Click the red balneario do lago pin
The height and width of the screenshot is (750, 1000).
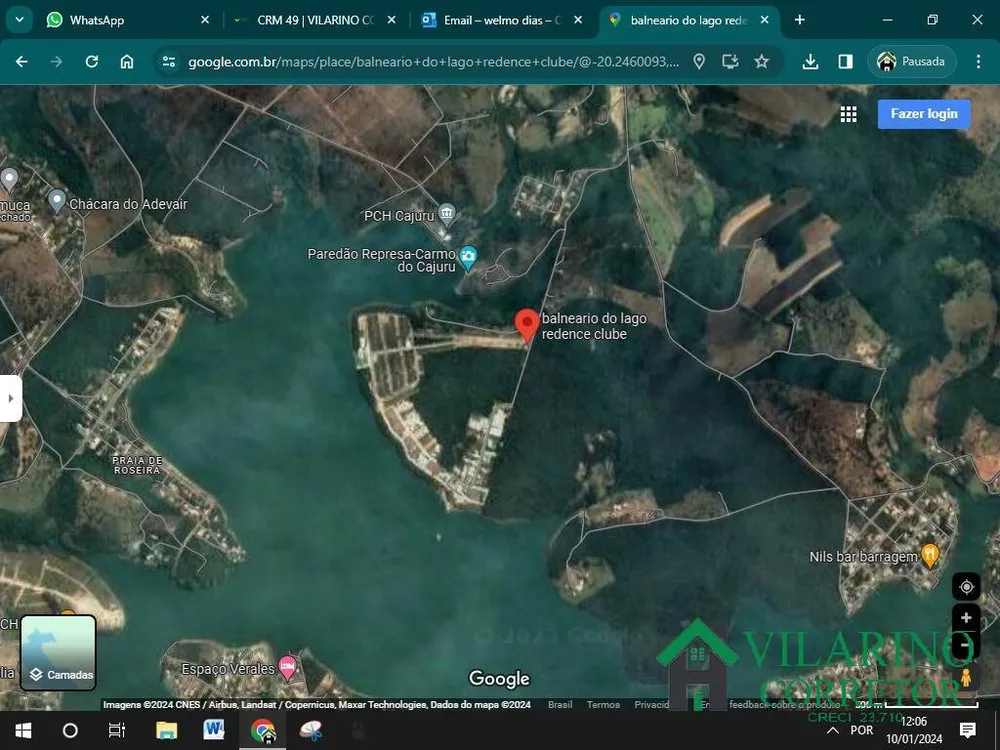pyautogui.click(x=527, y=325)
